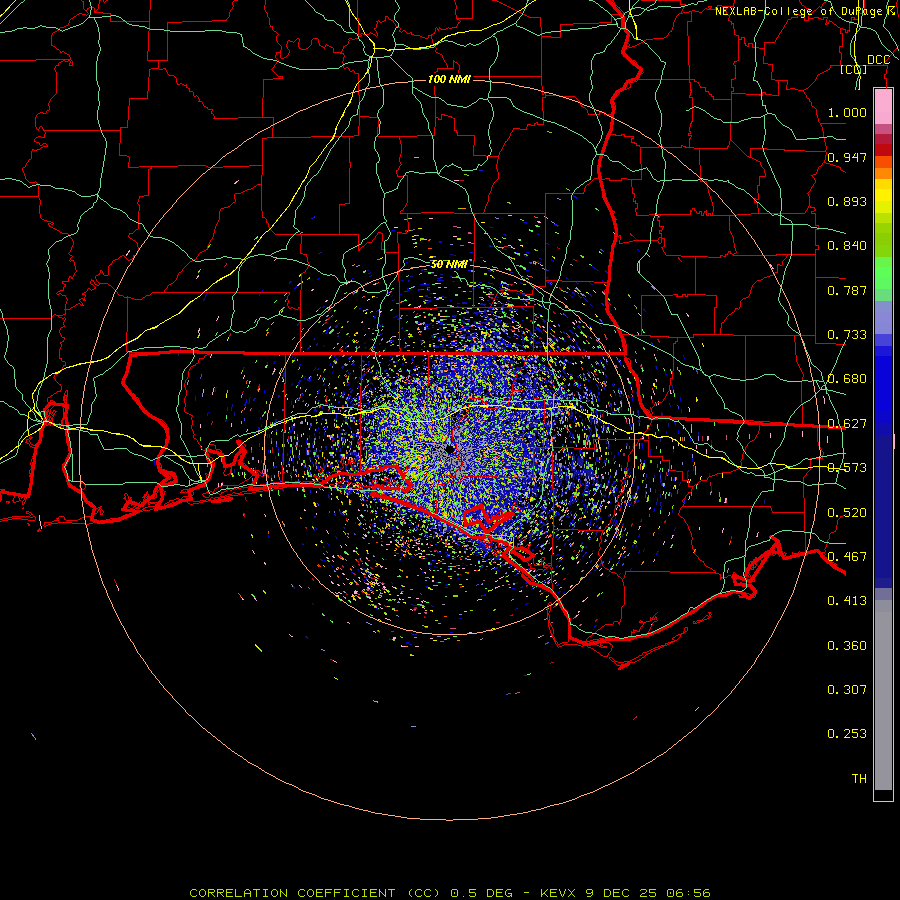This screenshot has height=900, width=900.
Task: Click the 0.573 color scale value
Action: tap(847, 468)
